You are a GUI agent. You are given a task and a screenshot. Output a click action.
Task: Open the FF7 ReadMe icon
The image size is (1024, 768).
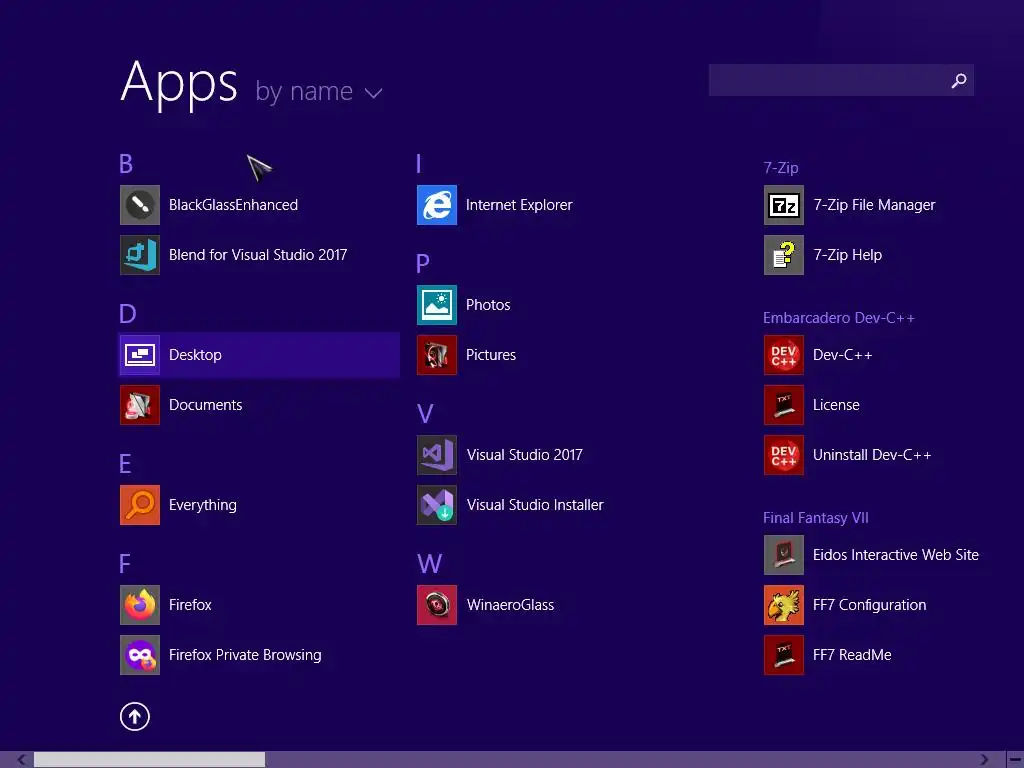click(x=784, y=655)
